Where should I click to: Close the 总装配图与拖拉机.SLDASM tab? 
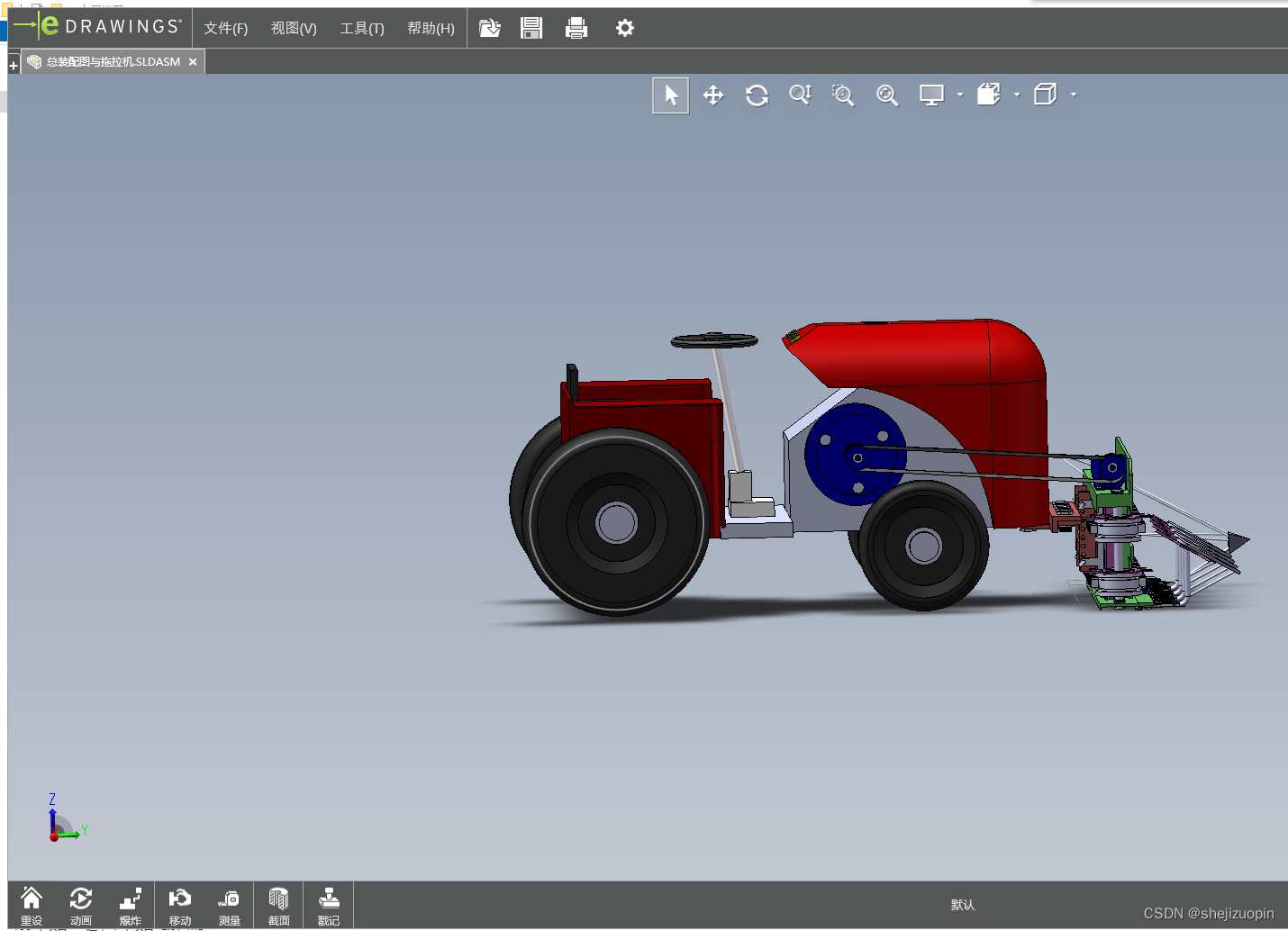(x=193, y=62)
